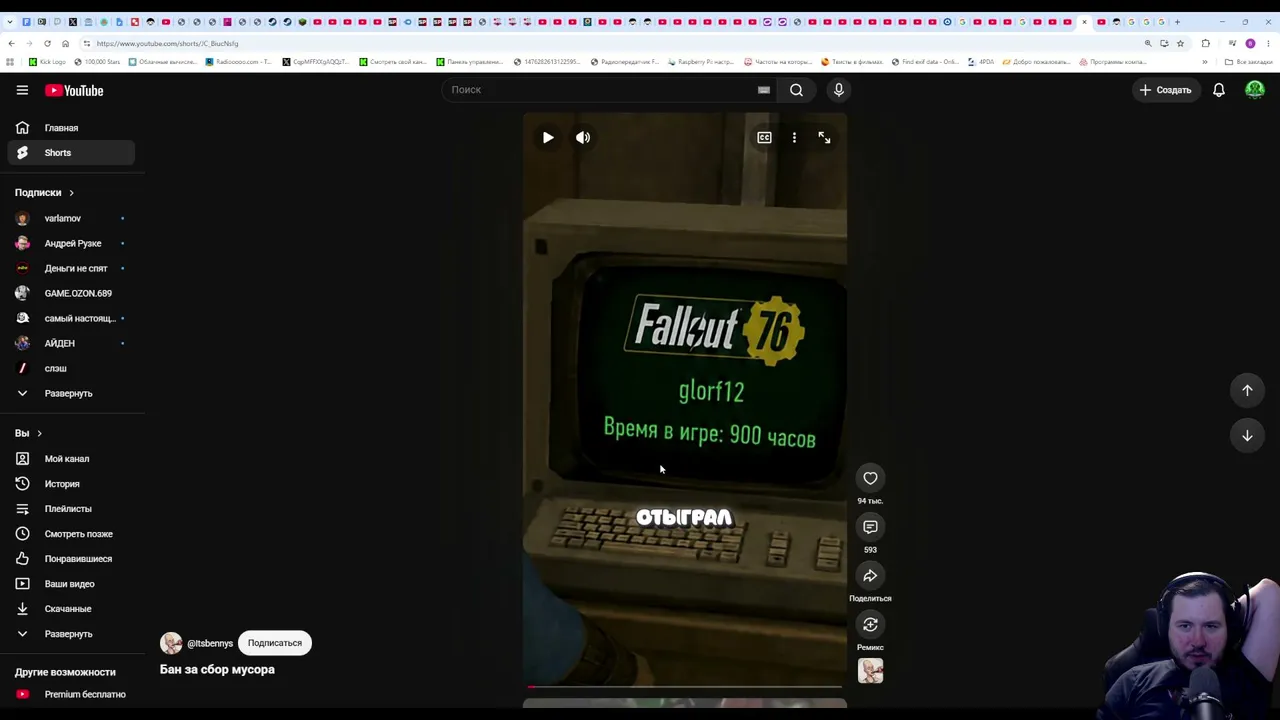1280x720 pixels.
Task: Seek on the Shorts progress bar
Action: pyautogui.click(x=685, y=687)
